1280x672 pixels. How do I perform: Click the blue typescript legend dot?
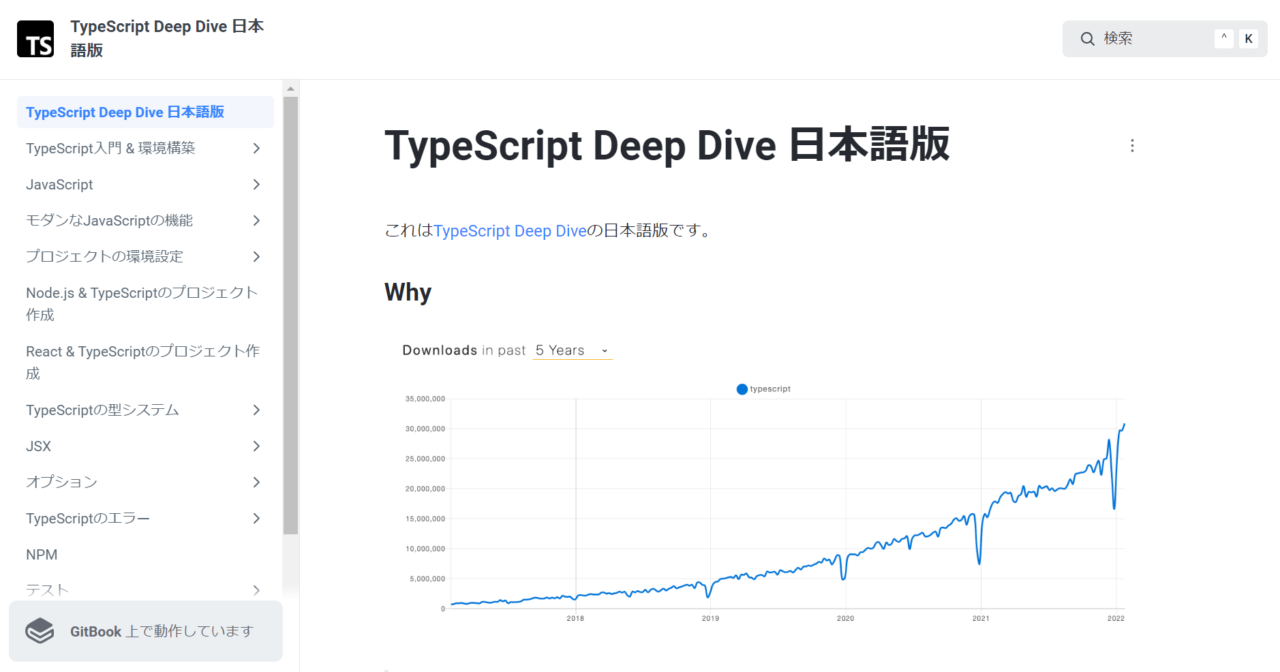click(x=742, y=389)
